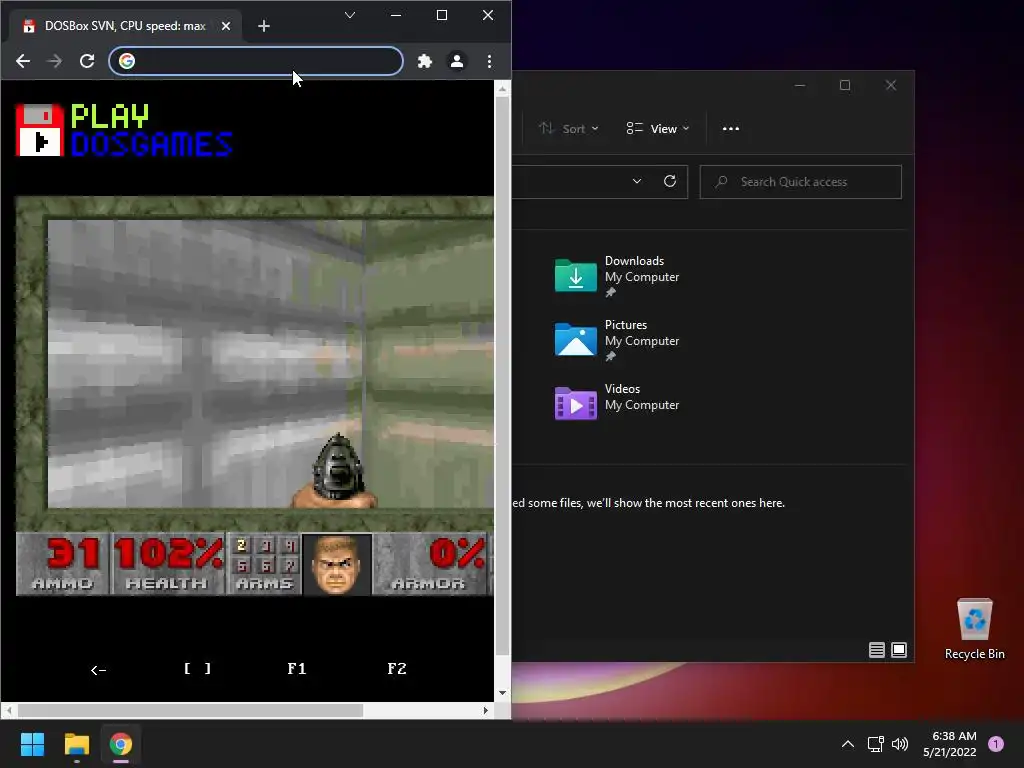Open the Recycle Bin desktop icon

974,630
